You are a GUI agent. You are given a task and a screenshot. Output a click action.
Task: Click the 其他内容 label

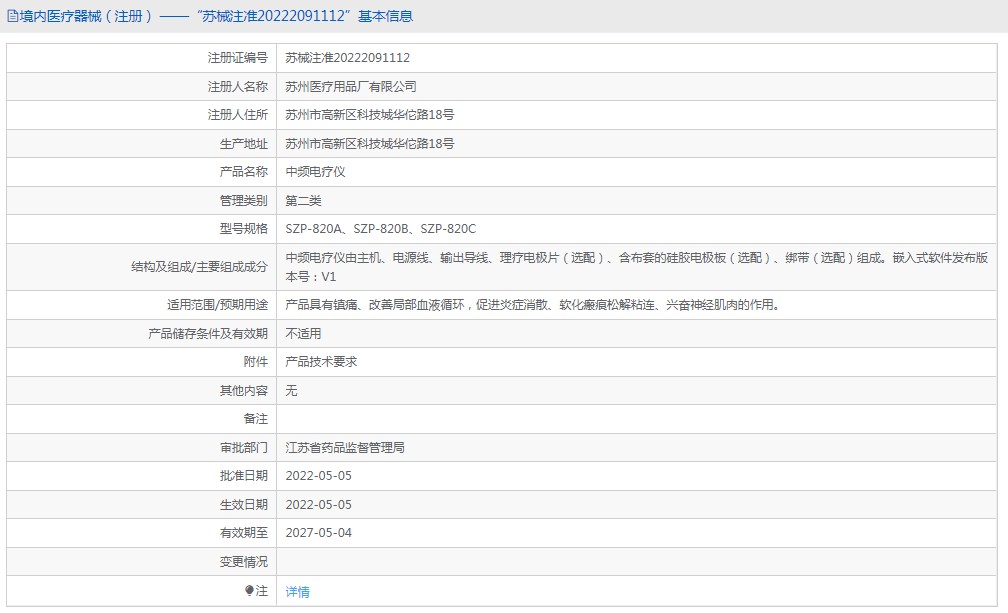pos(244,391)
